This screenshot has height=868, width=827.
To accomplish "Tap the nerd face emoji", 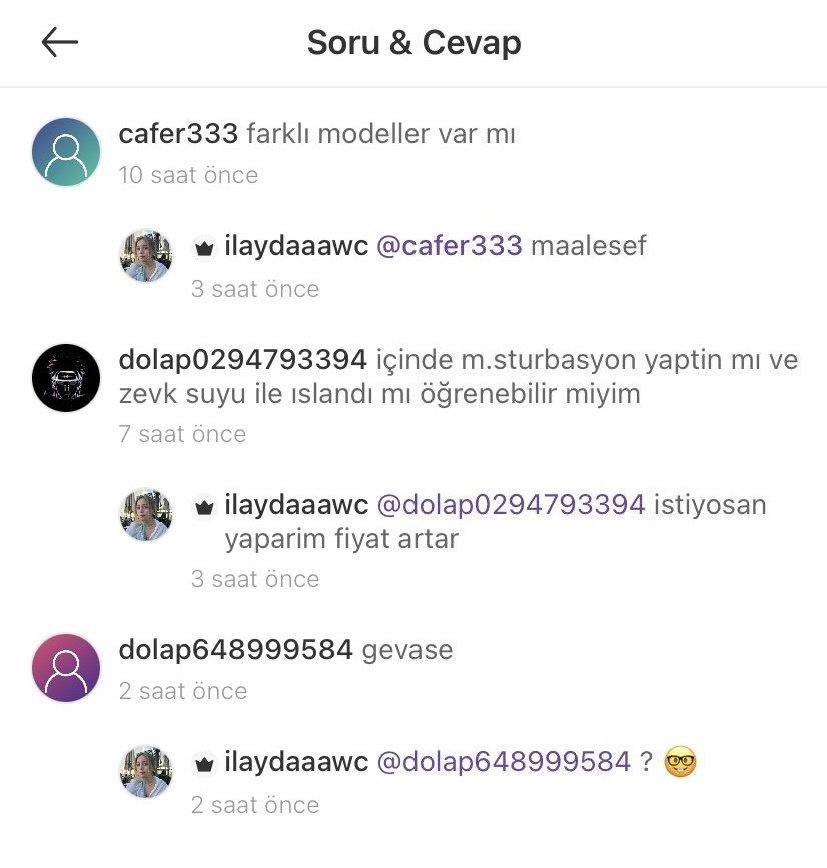I will point(680,762).
